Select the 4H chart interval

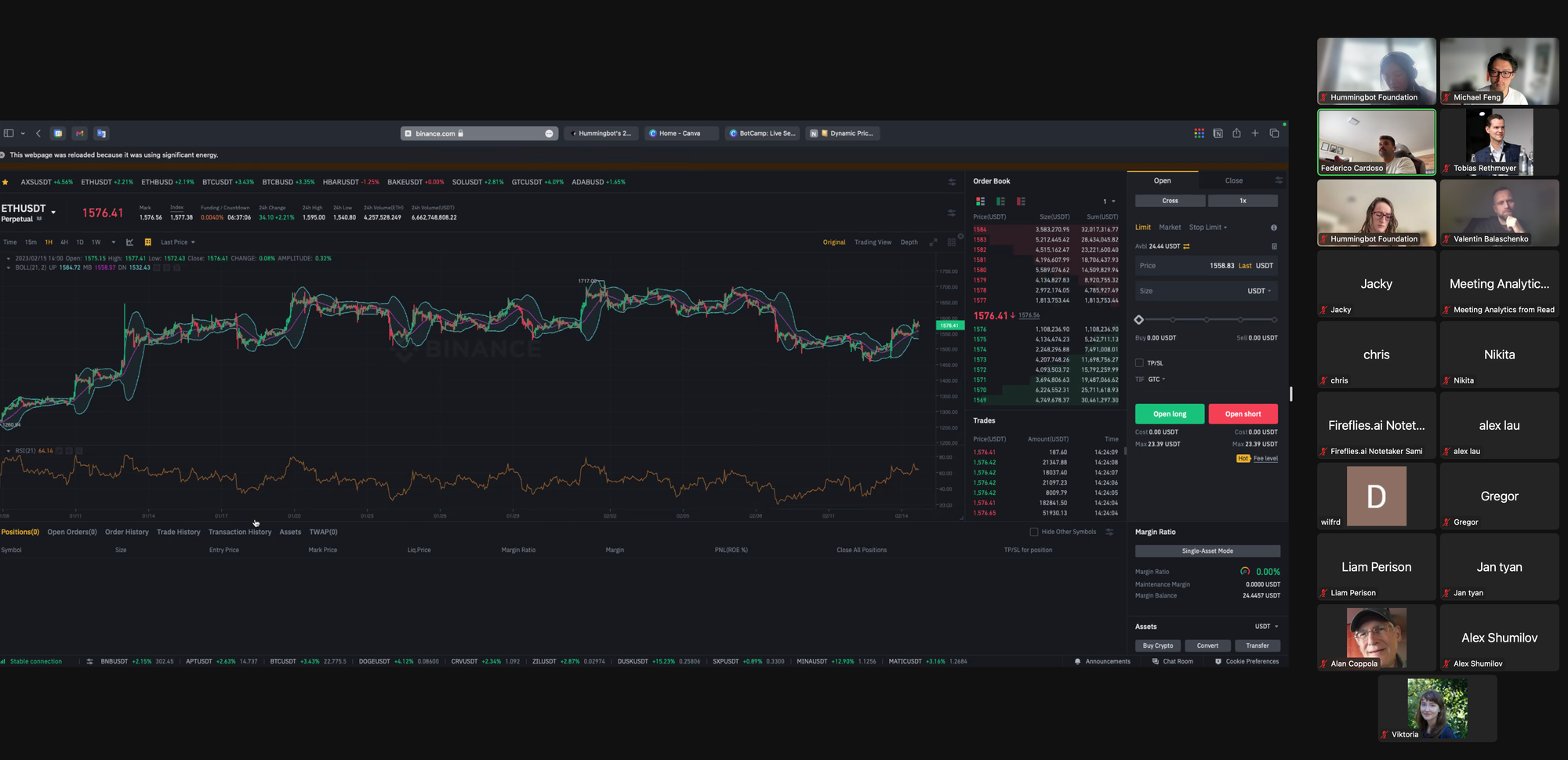coord(64,242)
